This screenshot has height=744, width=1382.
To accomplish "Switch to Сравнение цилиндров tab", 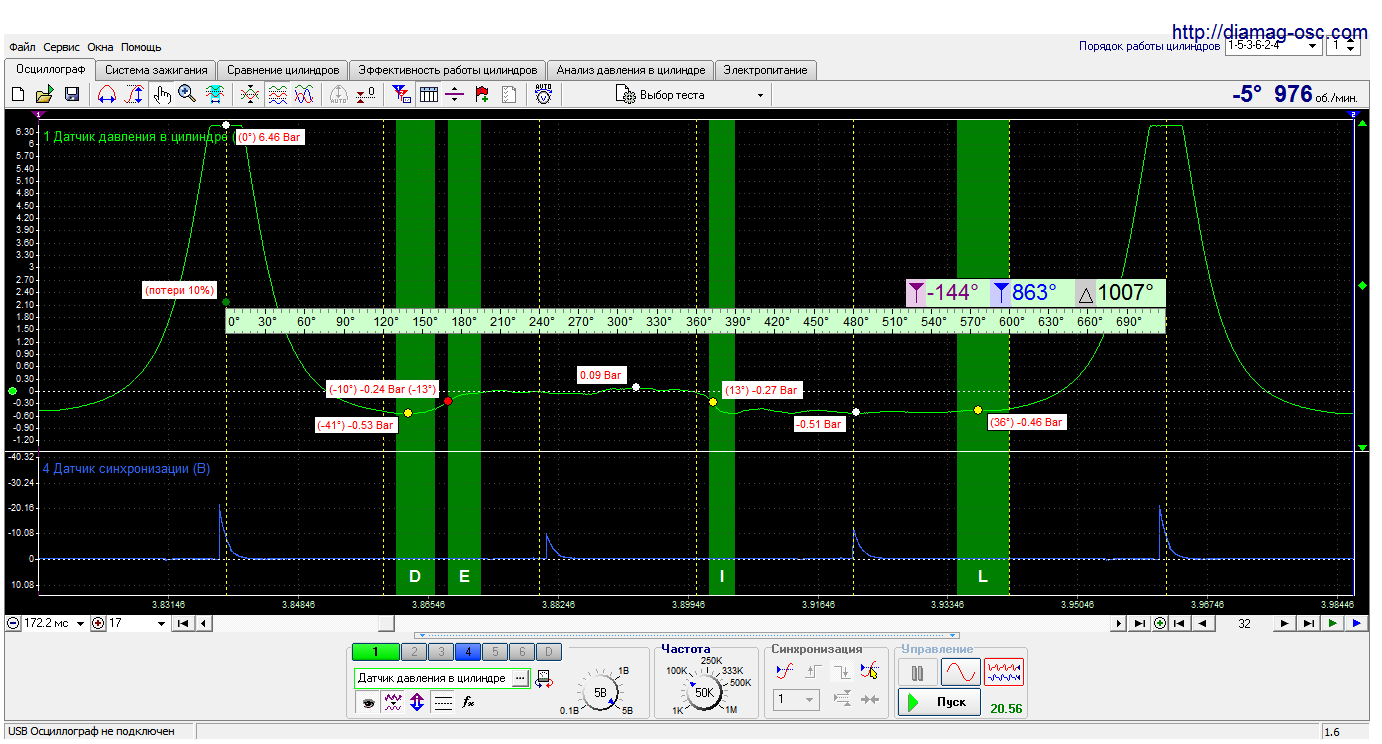I will tap(283, 70).
